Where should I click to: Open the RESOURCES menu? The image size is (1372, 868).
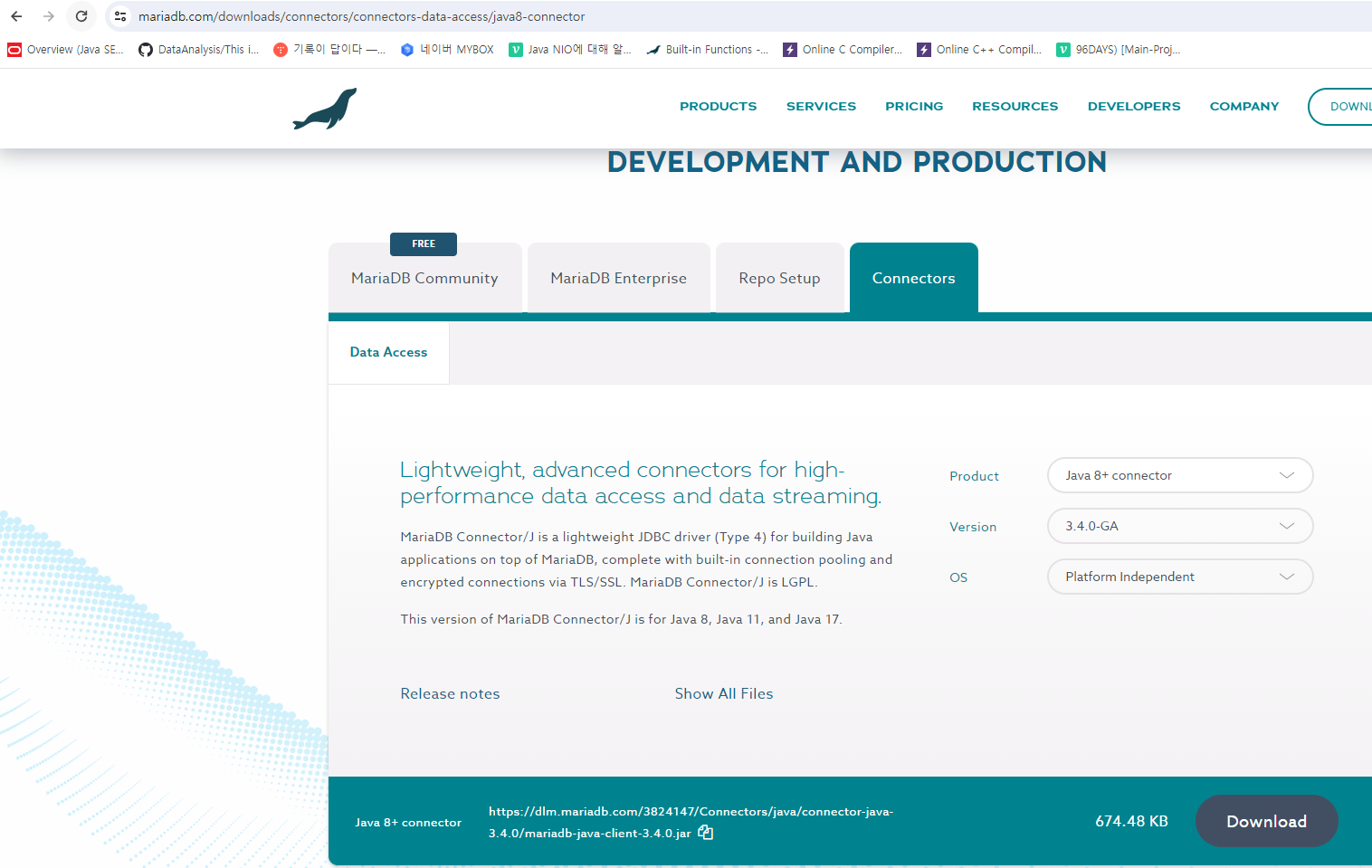[x=1015, y=106]
